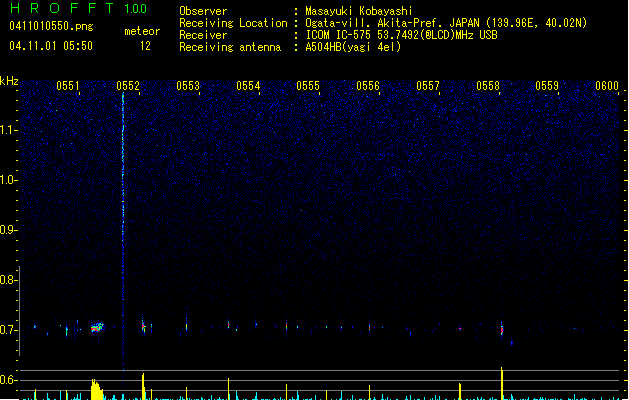629x400 pixels.
Task: Click the tall yellow intensity bar below 0558
Action: (502, 383)
